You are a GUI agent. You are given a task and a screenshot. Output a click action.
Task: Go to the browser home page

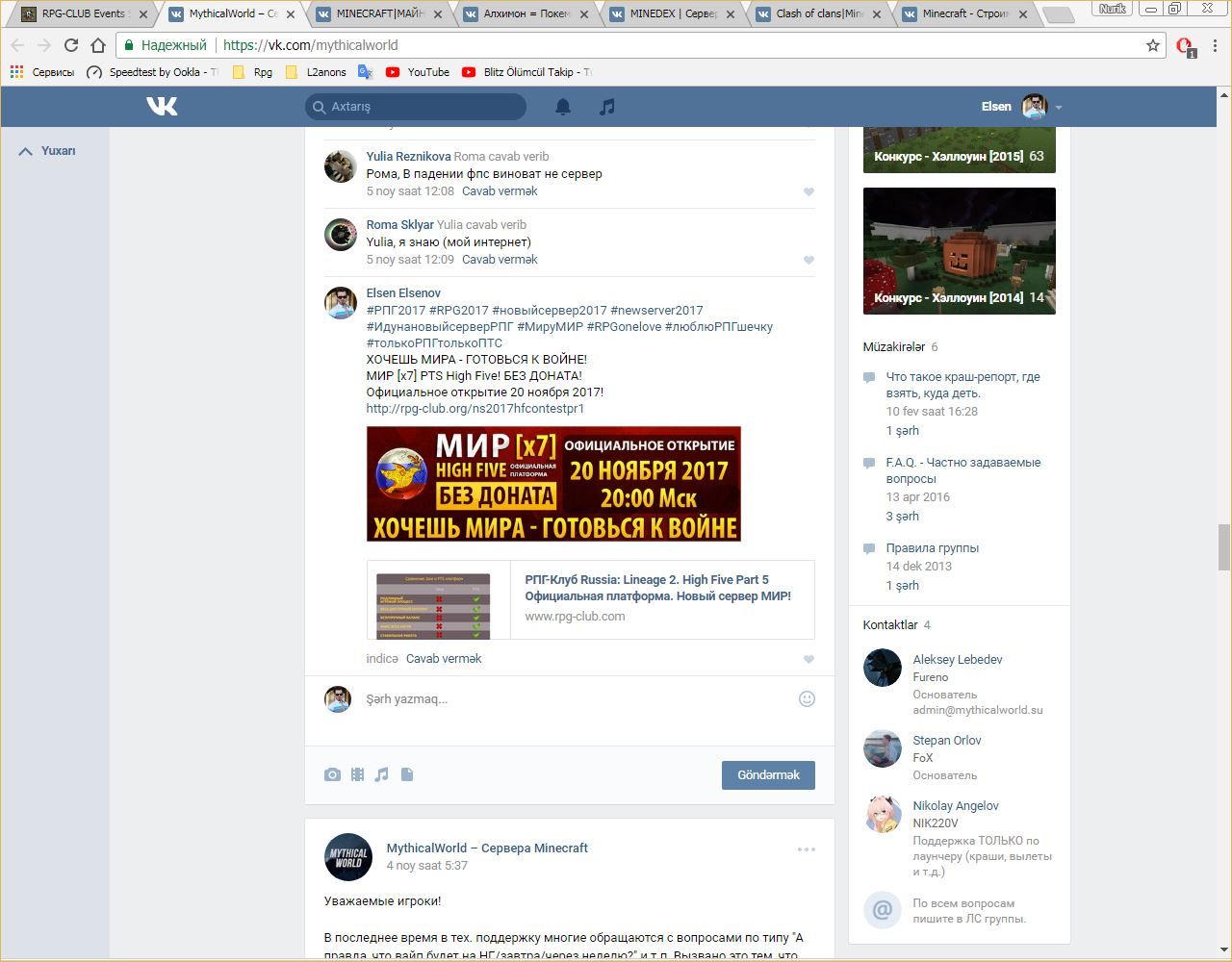point(98,45)
